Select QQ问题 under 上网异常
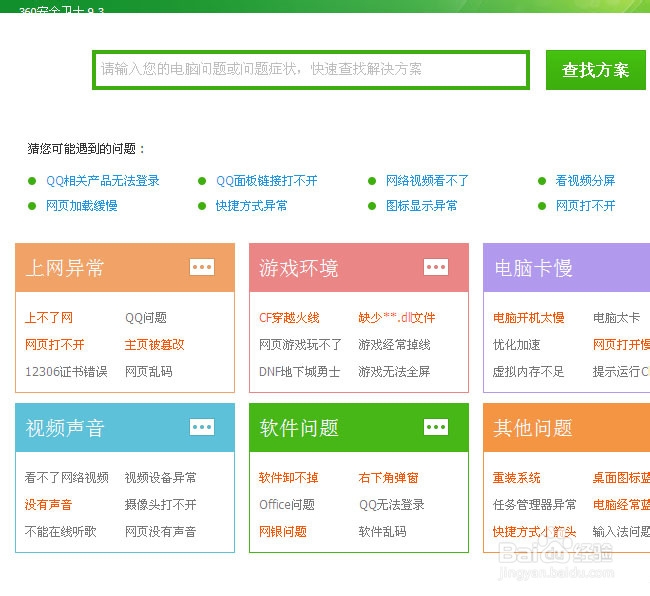 pyautogui.click(x=146, y=318)
